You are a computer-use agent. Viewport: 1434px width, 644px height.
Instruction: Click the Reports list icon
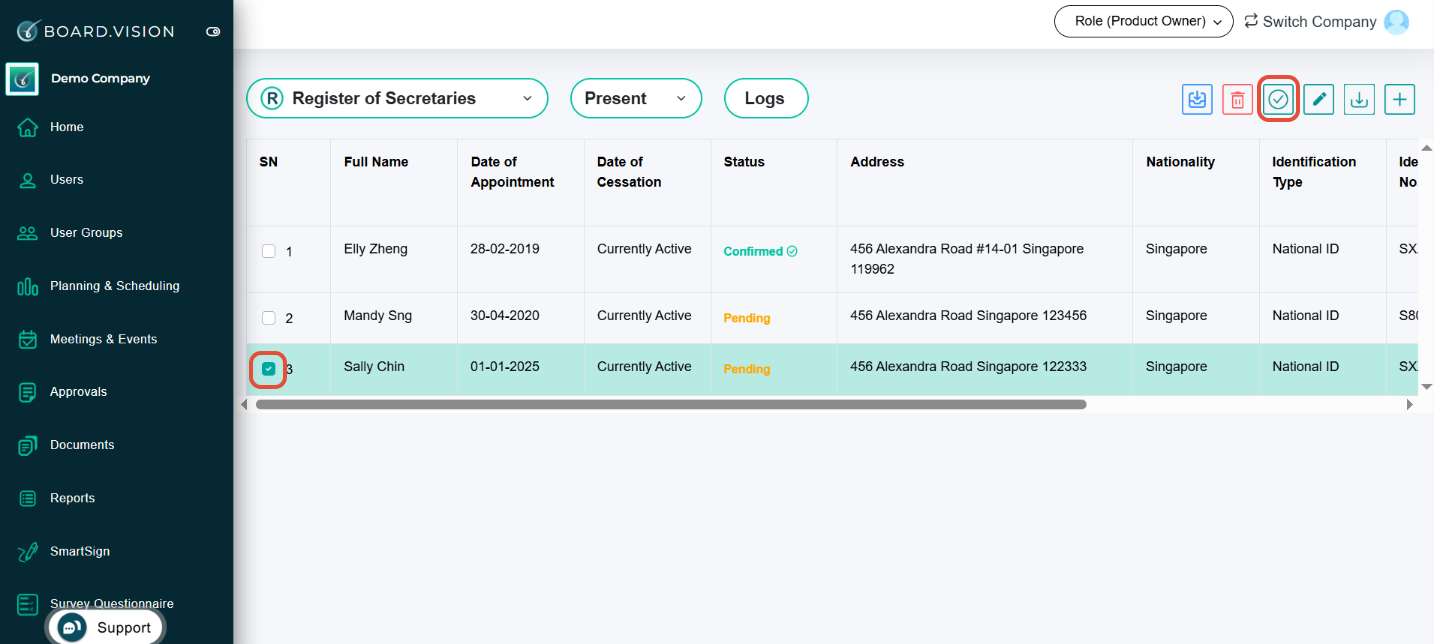pos(28,498)
